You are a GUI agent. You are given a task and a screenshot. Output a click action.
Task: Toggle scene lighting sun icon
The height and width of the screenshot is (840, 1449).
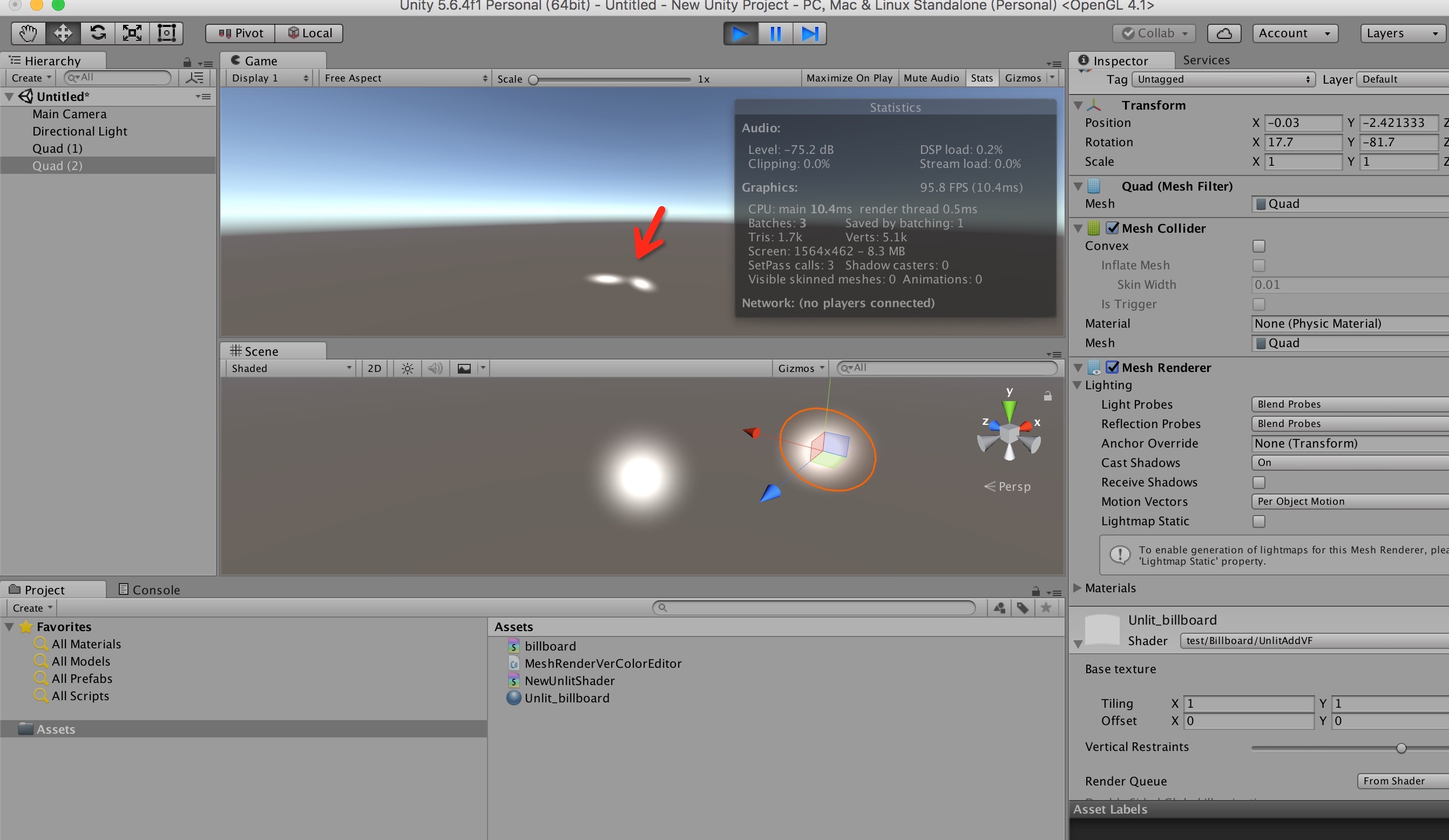[407, 369]
